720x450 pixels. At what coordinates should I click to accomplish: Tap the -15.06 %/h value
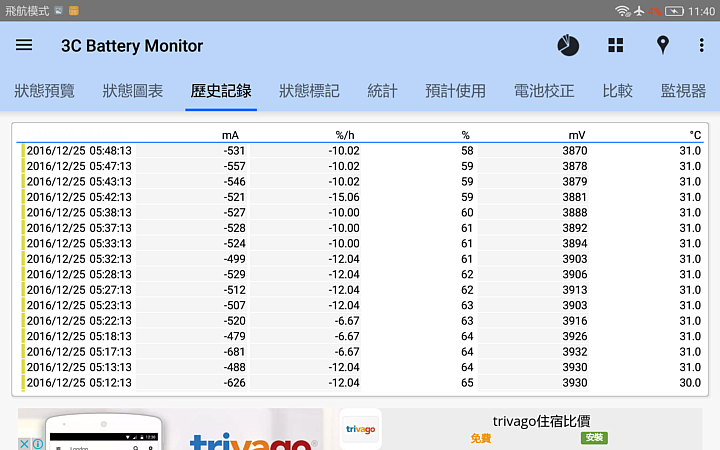(x=344, y=197)
